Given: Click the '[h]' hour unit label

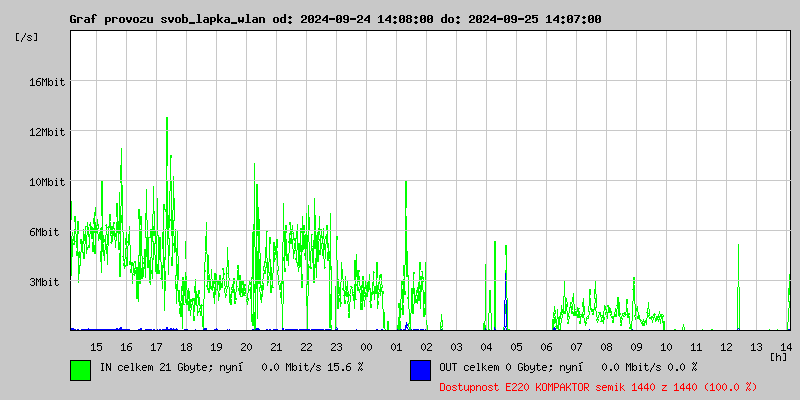Looking at the screenshot, I should (x=779, y=357).
